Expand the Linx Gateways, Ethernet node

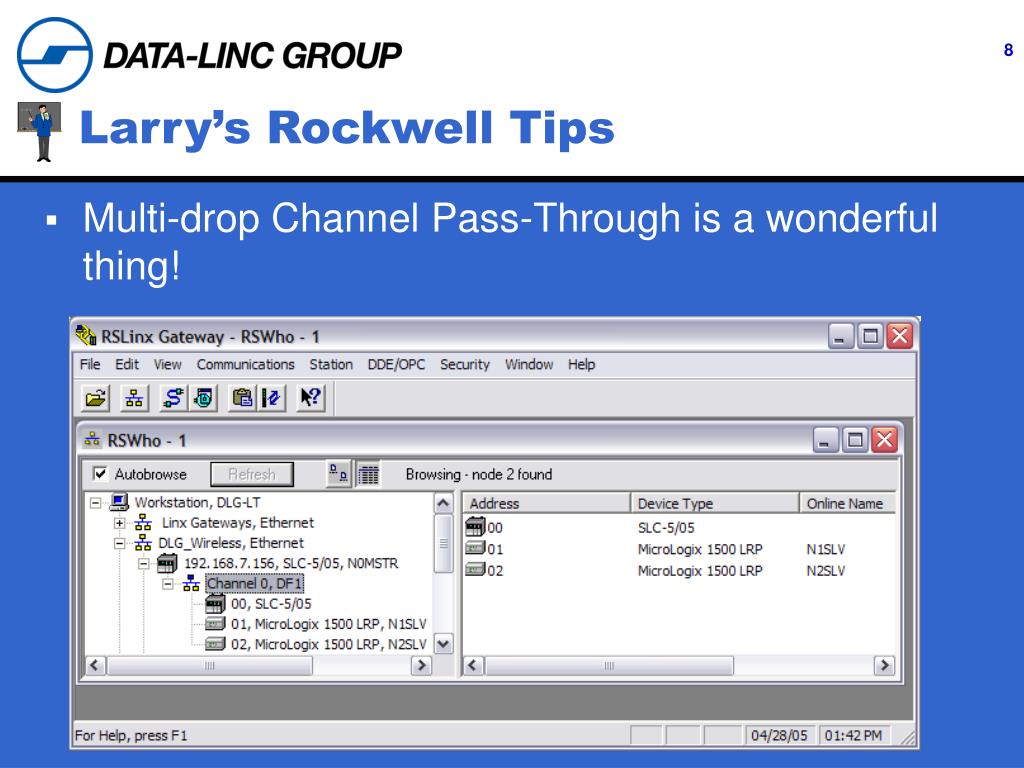pos(120,523)
